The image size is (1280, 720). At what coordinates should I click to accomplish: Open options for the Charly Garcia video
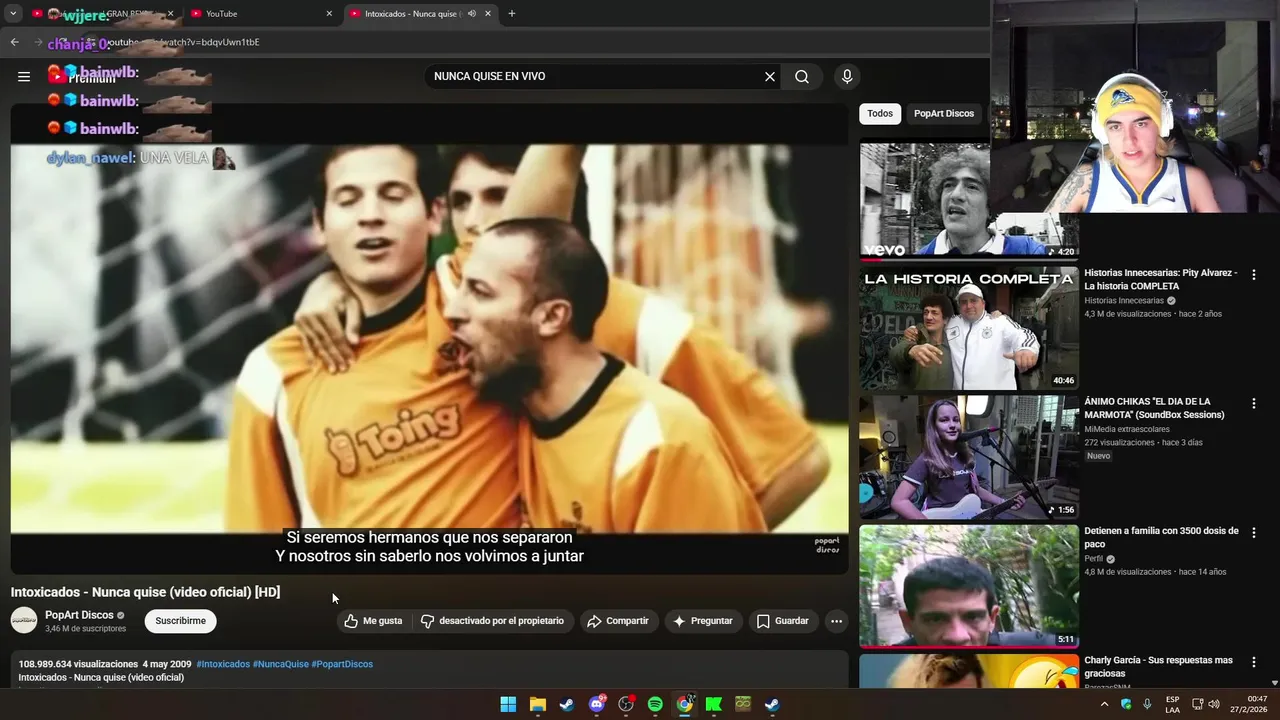coord(1254,661)
